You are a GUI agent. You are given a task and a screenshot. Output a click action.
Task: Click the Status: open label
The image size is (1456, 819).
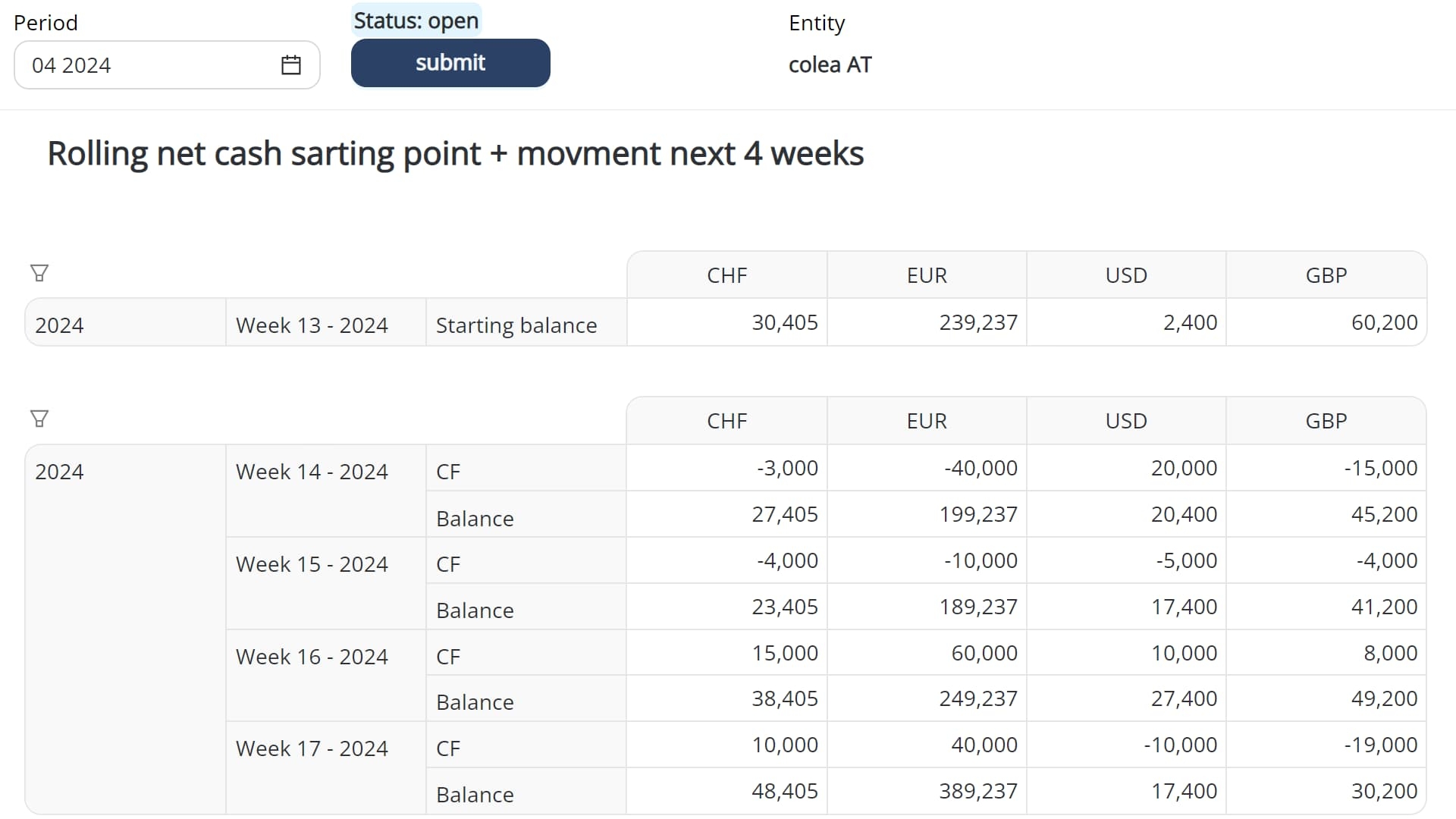416,20
